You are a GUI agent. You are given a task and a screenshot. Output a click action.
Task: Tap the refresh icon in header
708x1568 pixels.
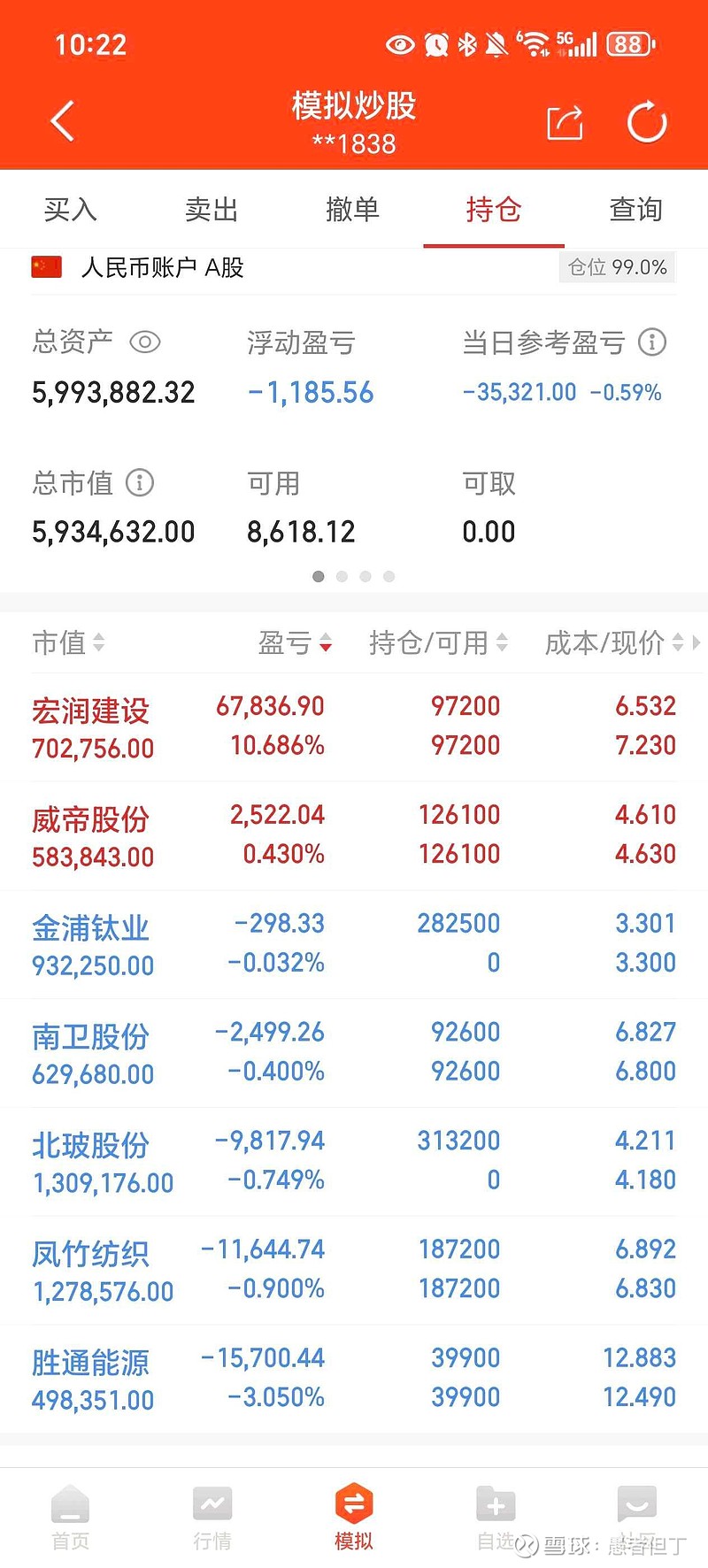[647, 122]
